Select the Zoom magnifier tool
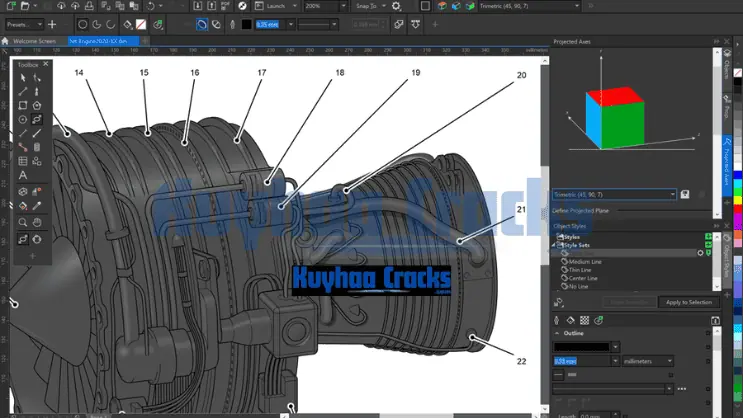743x418 pixels. [23, 221]
